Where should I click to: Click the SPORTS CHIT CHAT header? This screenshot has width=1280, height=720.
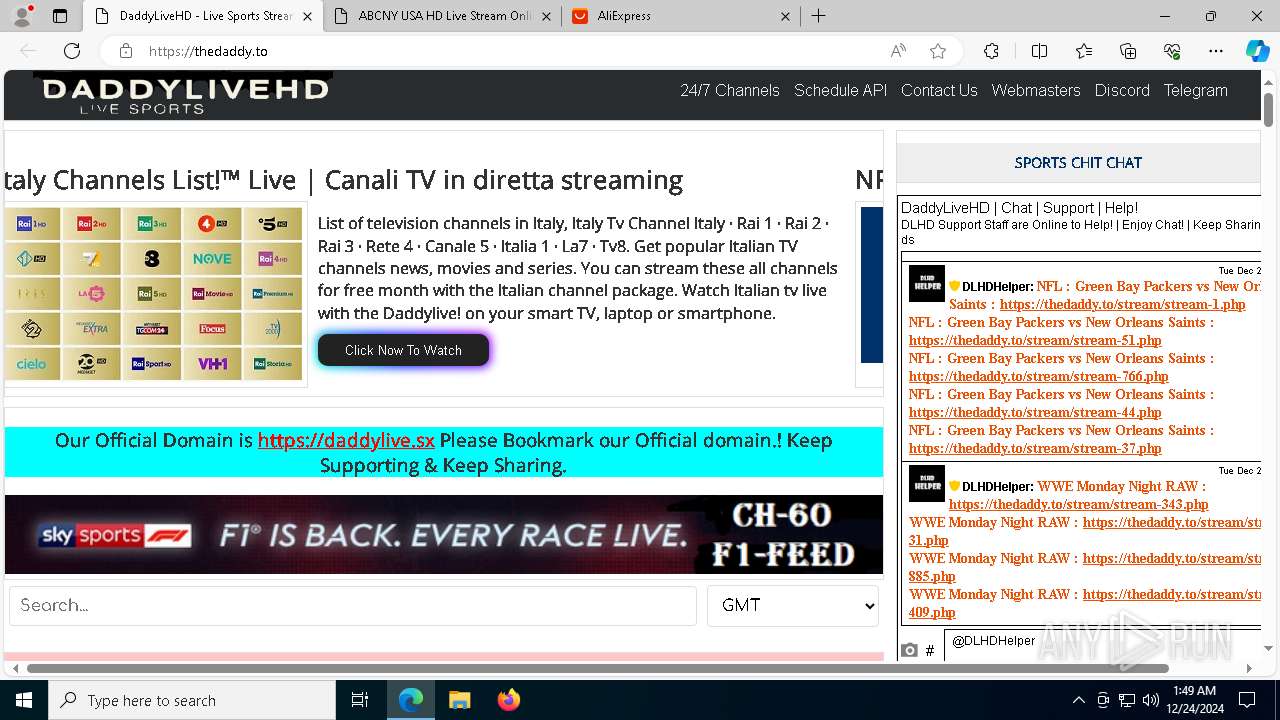point(1078,162)
